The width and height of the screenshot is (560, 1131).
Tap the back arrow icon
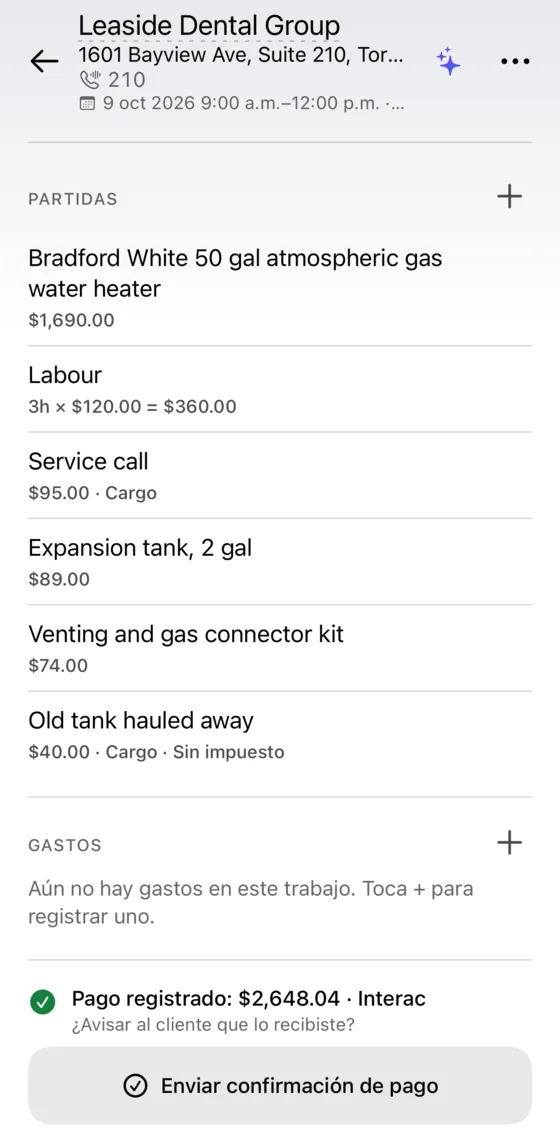pos(44,62)
